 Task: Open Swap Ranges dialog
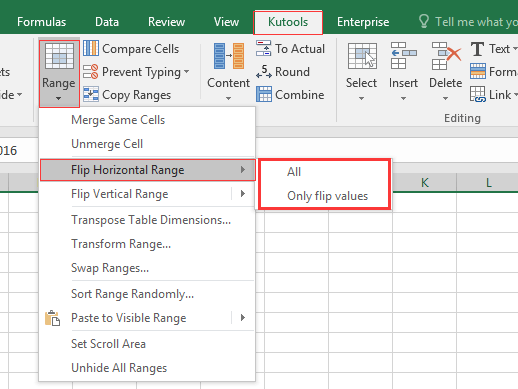pyautogui.click(x=147, y=268)
